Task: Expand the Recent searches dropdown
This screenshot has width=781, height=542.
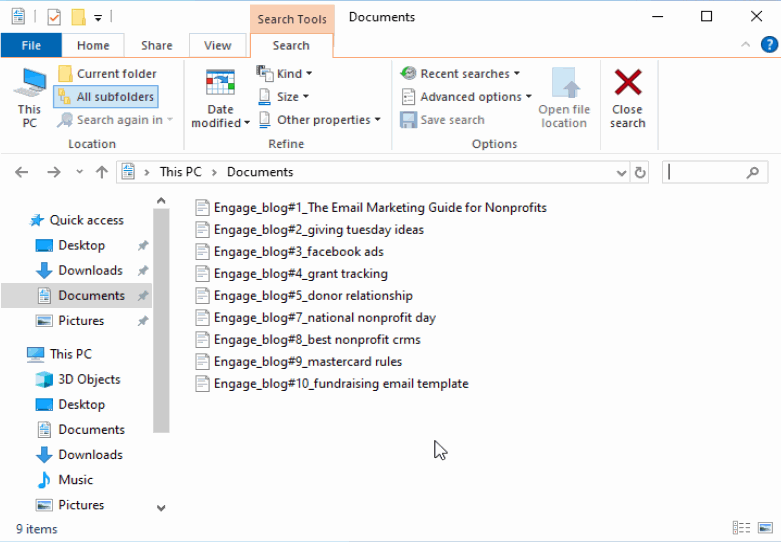Action: [x=461, y=73]
